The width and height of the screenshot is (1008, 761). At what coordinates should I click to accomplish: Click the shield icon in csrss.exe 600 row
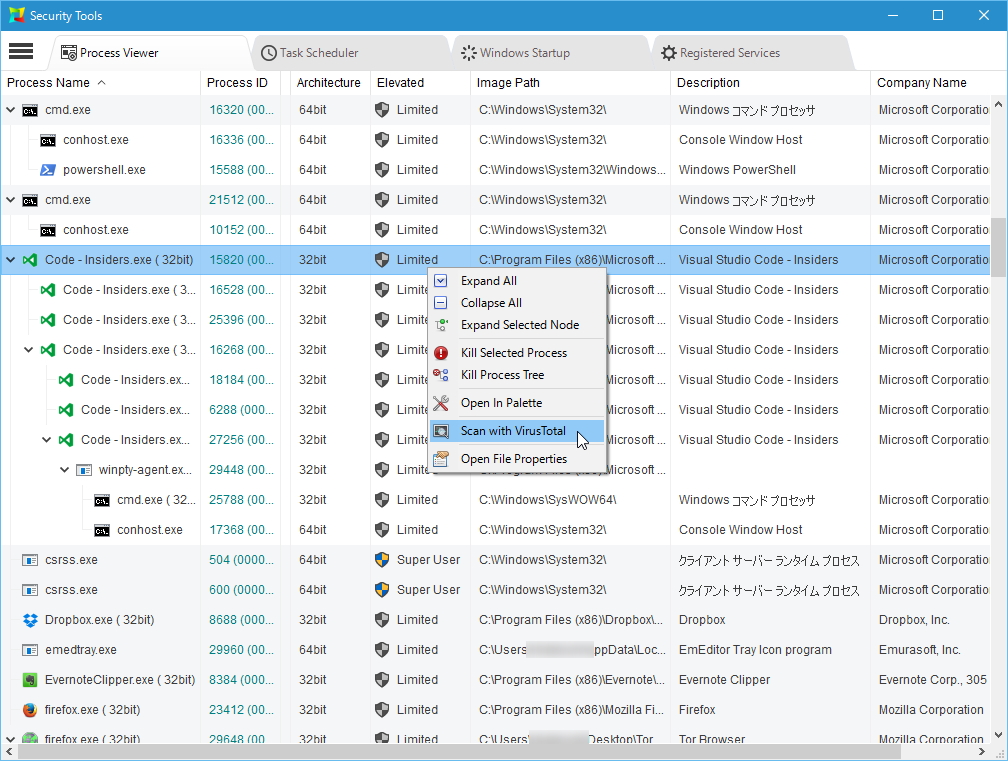pyautogui.click(x=382, y=590)
